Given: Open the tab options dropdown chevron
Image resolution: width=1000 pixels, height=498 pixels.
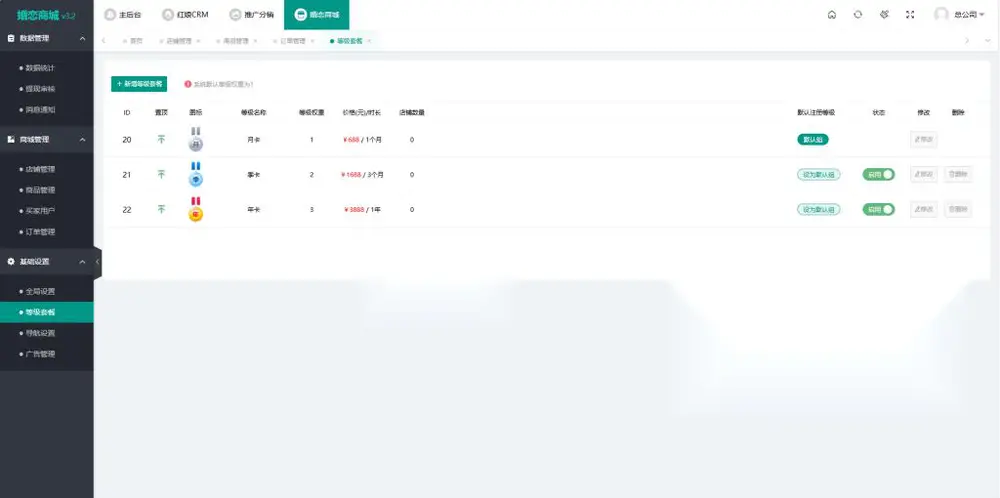Looking at the screenshot, I should tap(988, 41).
